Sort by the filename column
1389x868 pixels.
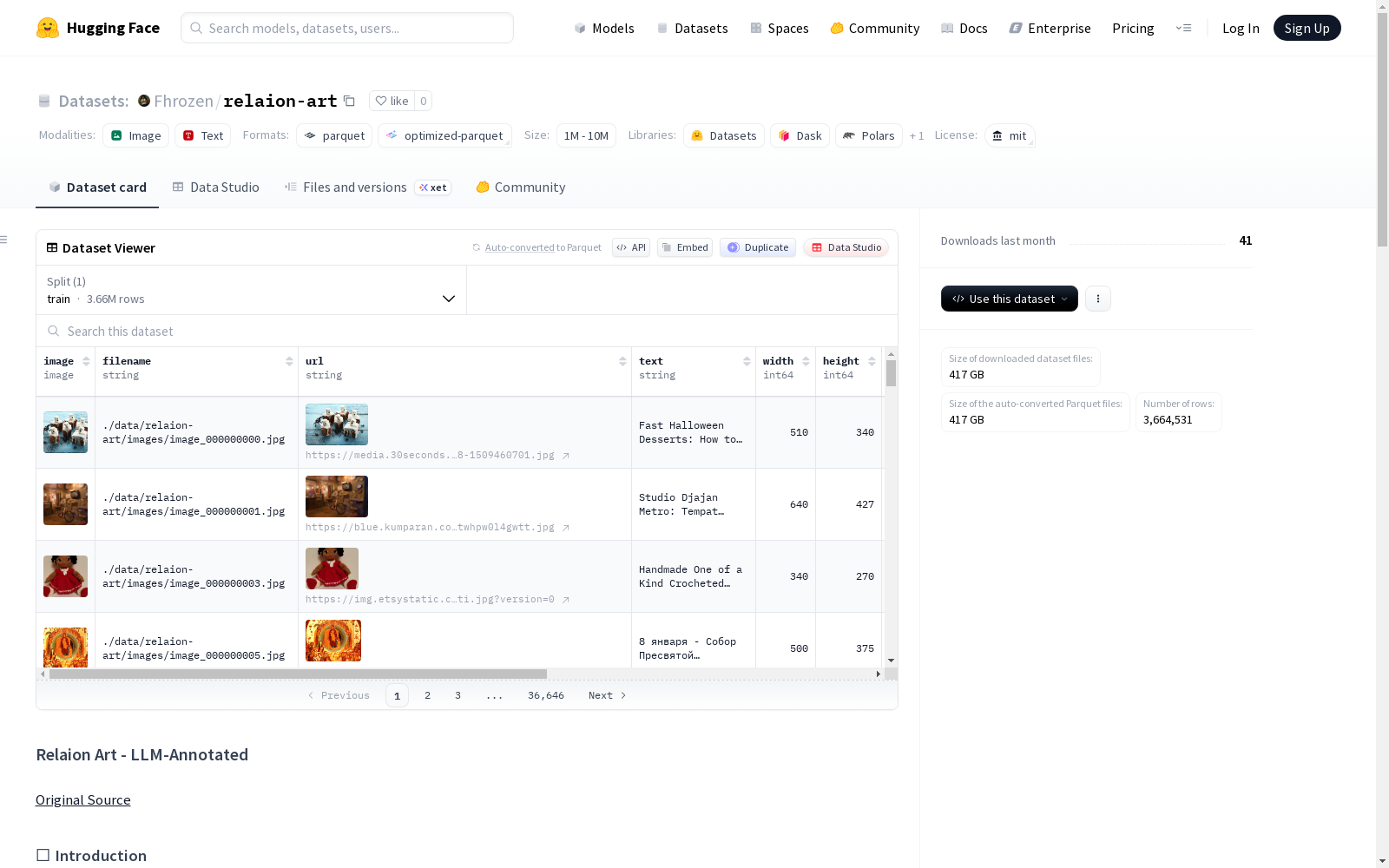pos(289,361)
